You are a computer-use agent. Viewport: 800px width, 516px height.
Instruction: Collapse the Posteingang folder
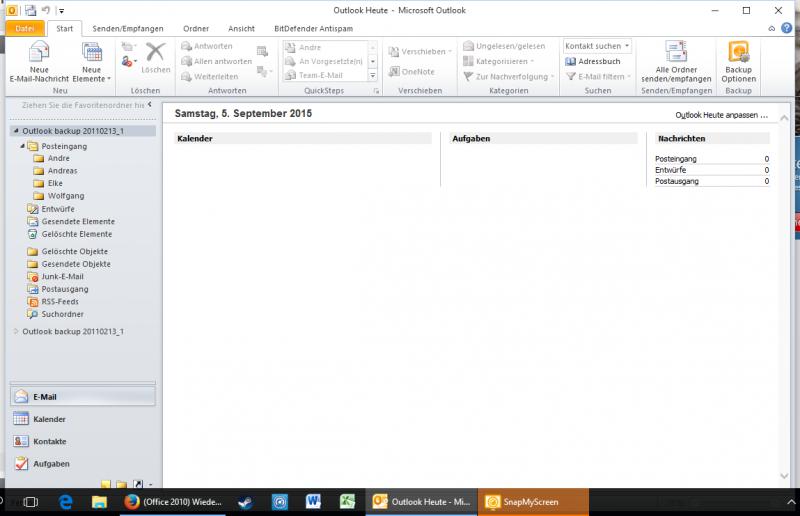click(22, 146)
